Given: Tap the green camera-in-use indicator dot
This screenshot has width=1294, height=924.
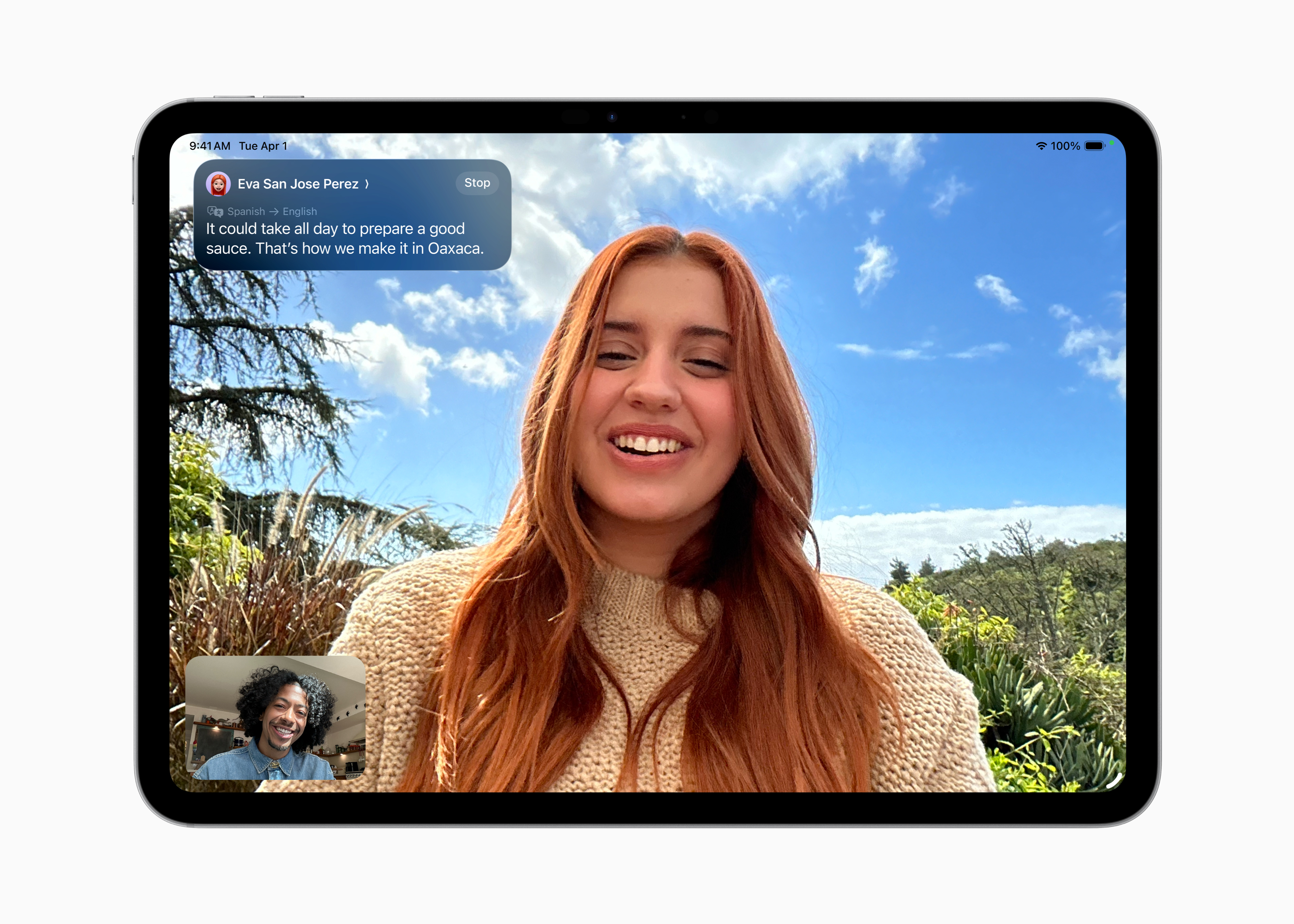Looking at the screenshot, I should pos(1112,144).
